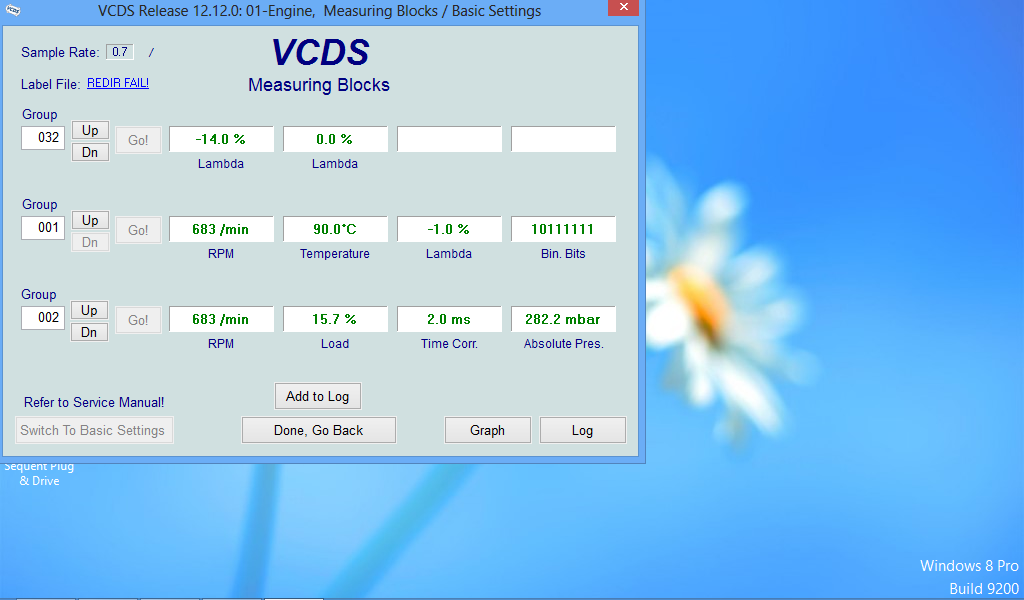Select the Sequent Plug & Drive desktop shortcut
Screen dimensions: 1024x600
[x=39, y=474]
